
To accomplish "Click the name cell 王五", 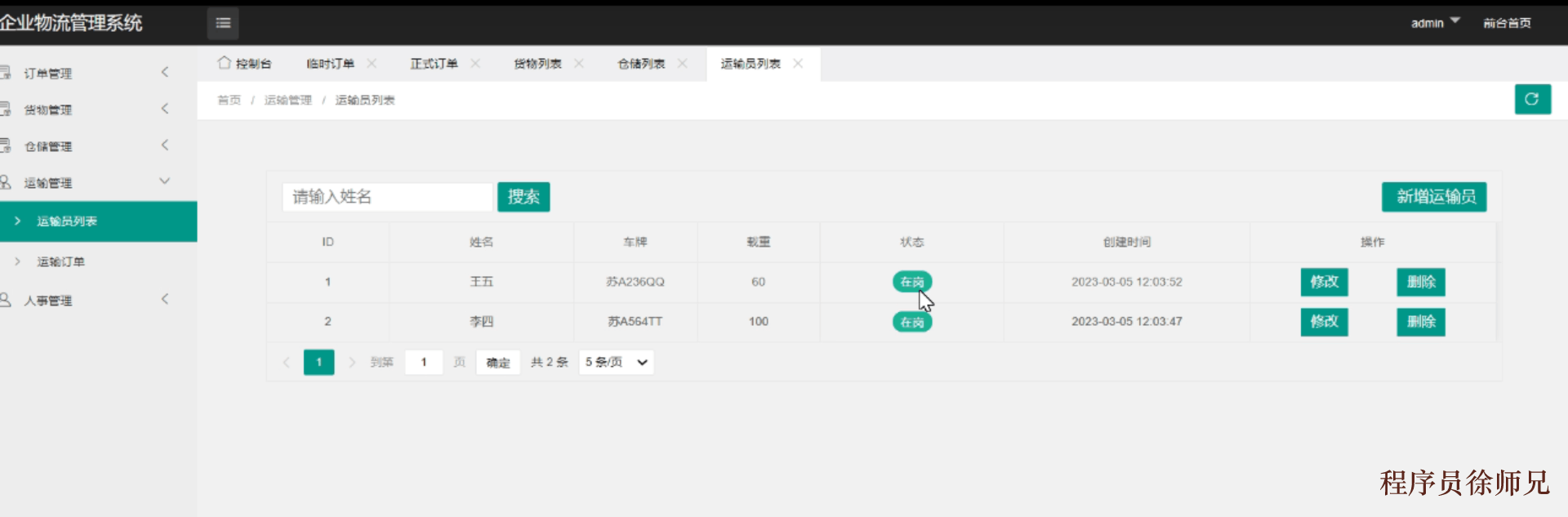I will (482, 282).
